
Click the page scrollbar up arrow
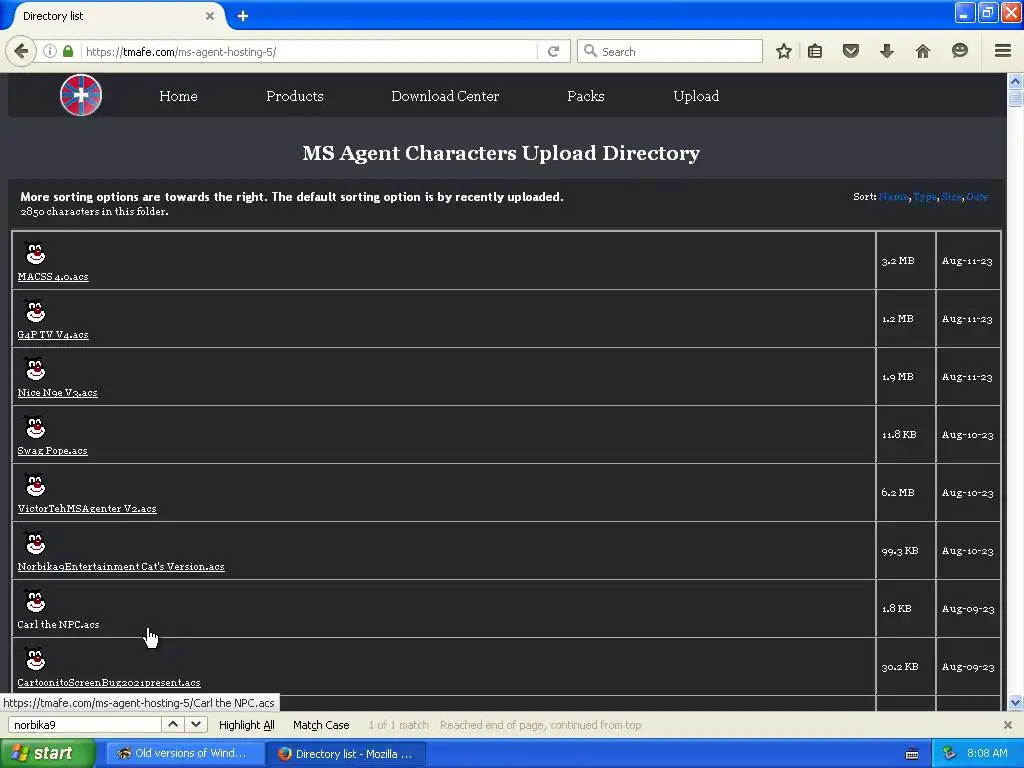tap(1015, 82)
